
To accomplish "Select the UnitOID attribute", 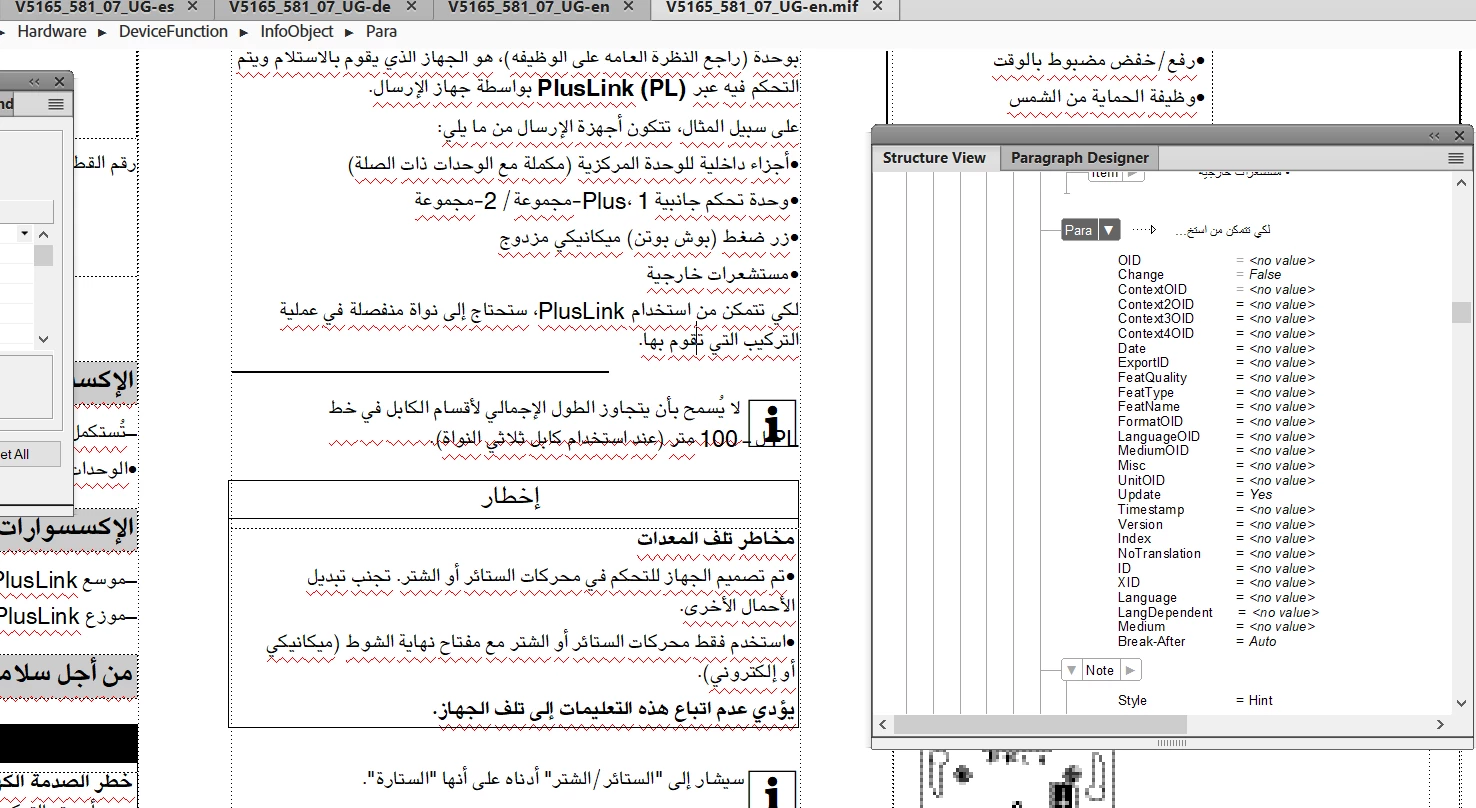I will (x=1216, y=480).
